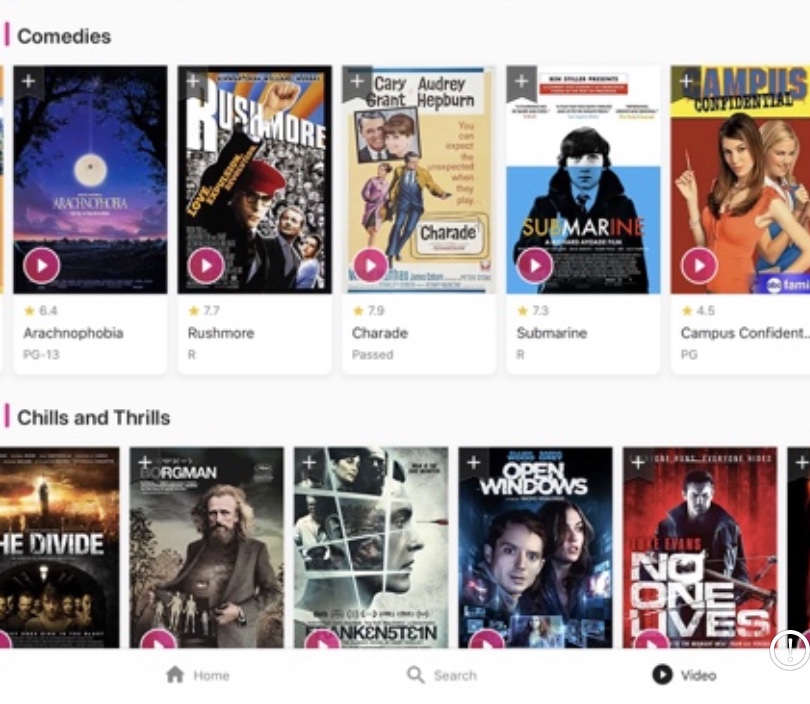The width and height of the screenshot is (810, 704).
Task: Add Campus Confidential to watchlist
Action: [x=686, y=81]
